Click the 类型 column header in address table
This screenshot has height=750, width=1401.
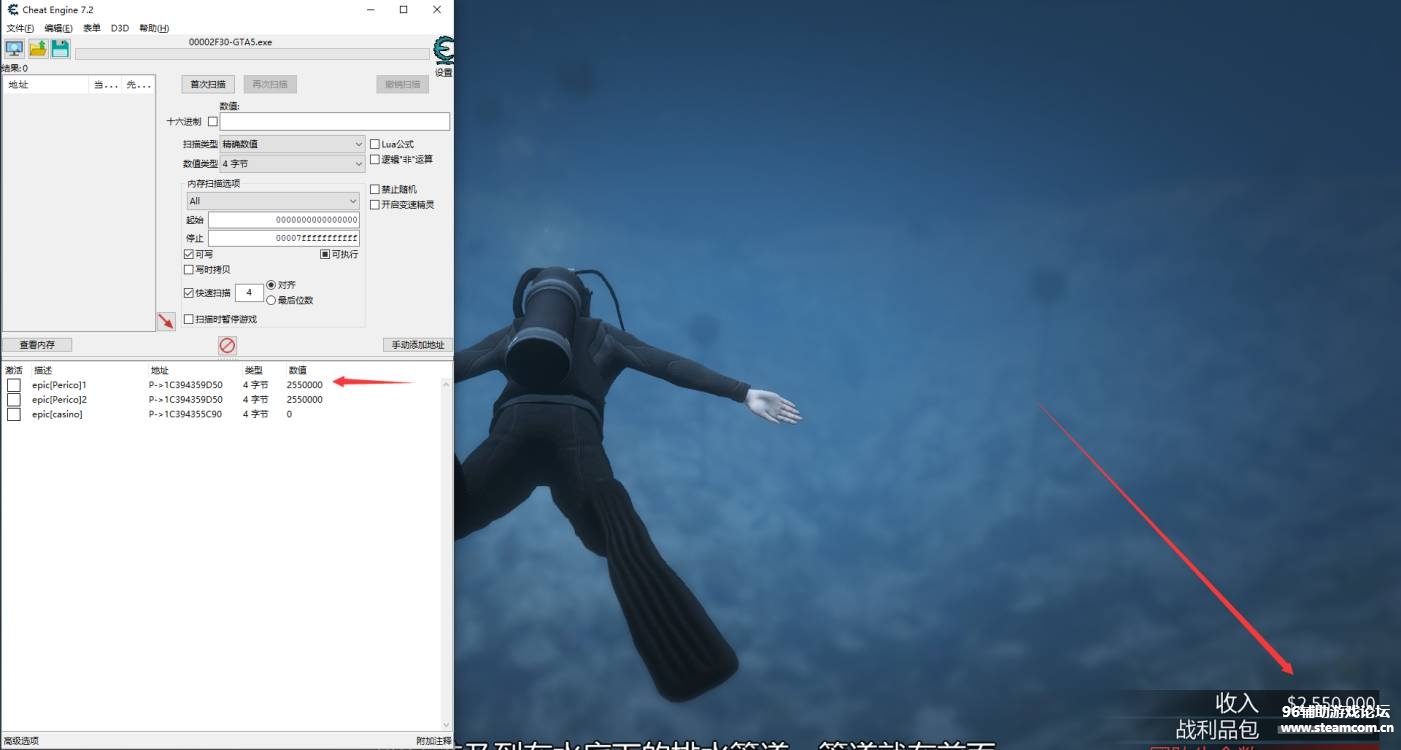point(253,370)
